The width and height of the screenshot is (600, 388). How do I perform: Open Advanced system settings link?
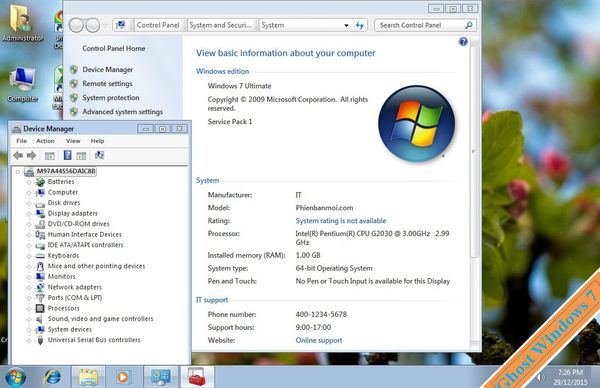pos(122,112)
